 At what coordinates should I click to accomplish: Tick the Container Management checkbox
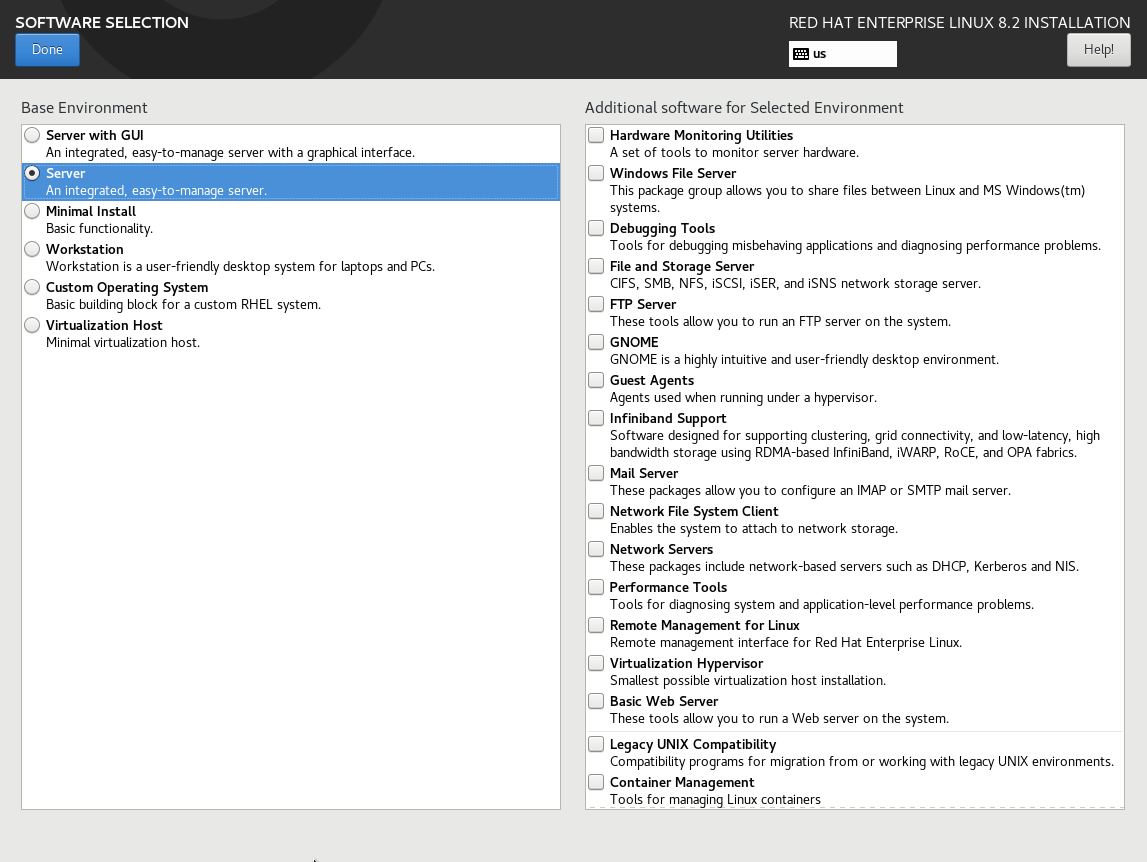coord(596,783)
